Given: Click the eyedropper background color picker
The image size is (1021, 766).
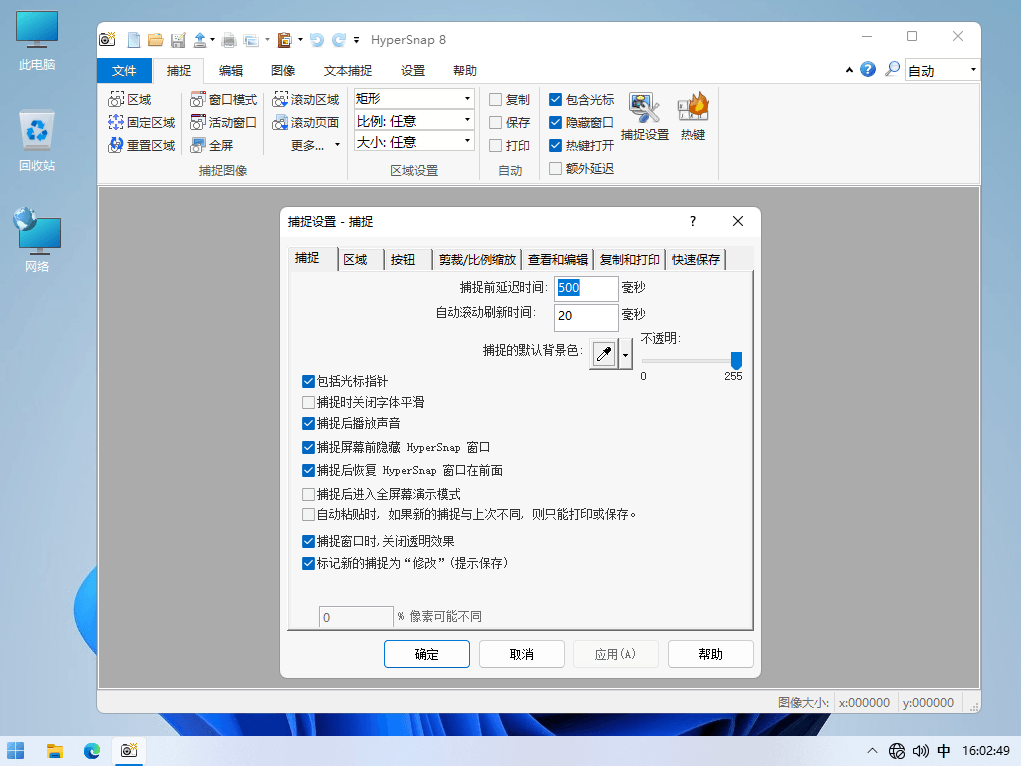Looking at the screenshot, I should (604, 354).
